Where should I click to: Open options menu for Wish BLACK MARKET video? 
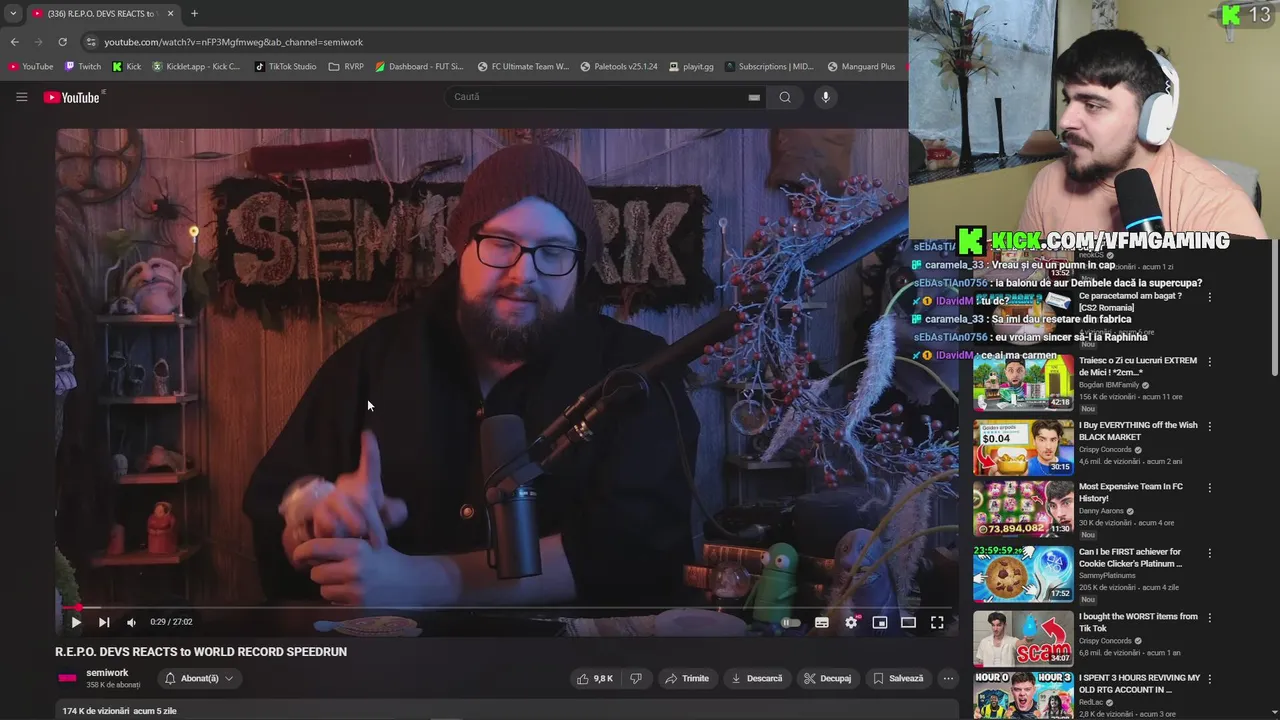point(1209,426)
